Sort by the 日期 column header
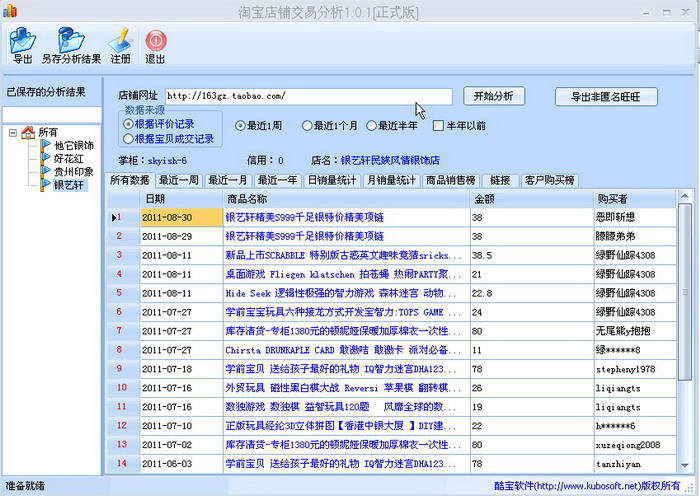 [x=181, y=199]
